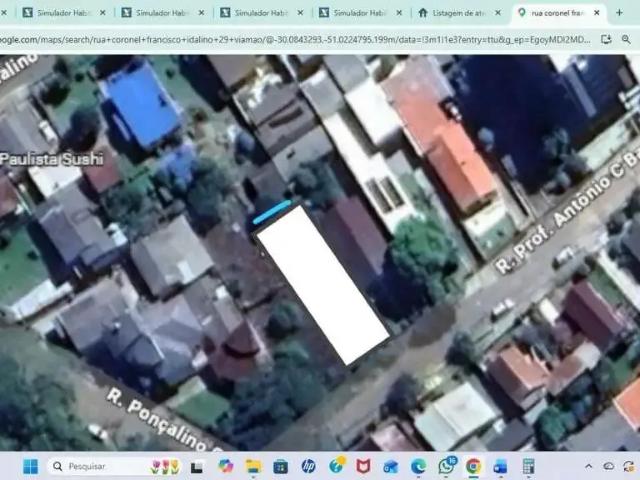This screenshot has height=480, width=640.
Task: Open File Explorer from the taskbar
Action: point(253,466)
